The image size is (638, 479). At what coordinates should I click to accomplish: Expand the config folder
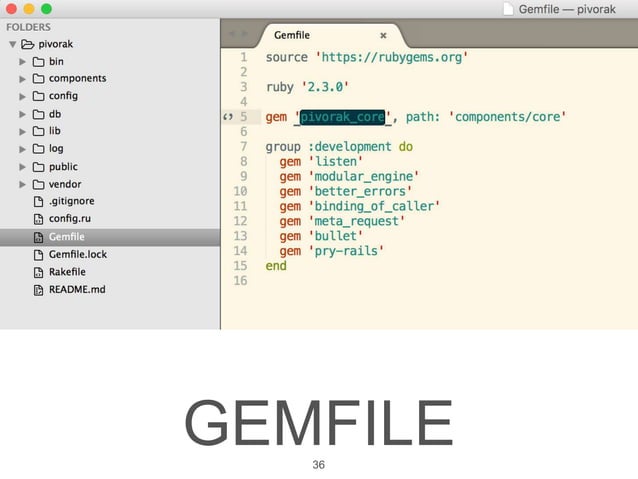[x=22, y=96]
